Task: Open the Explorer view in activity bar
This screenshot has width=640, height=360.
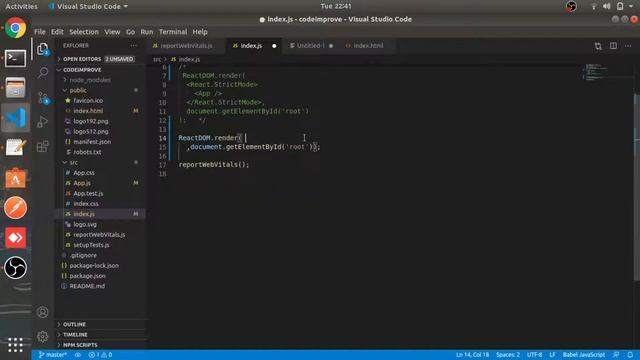Action: 43,49
